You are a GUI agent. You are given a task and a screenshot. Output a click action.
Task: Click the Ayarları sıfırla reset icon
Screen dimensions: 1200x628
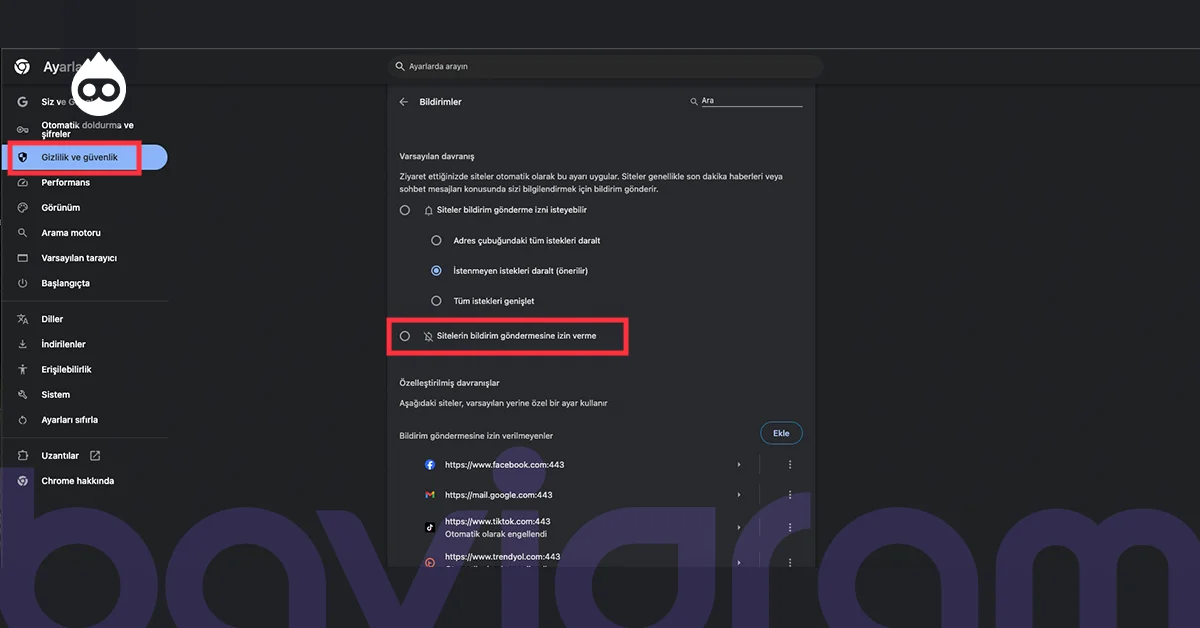coord(22,419)
